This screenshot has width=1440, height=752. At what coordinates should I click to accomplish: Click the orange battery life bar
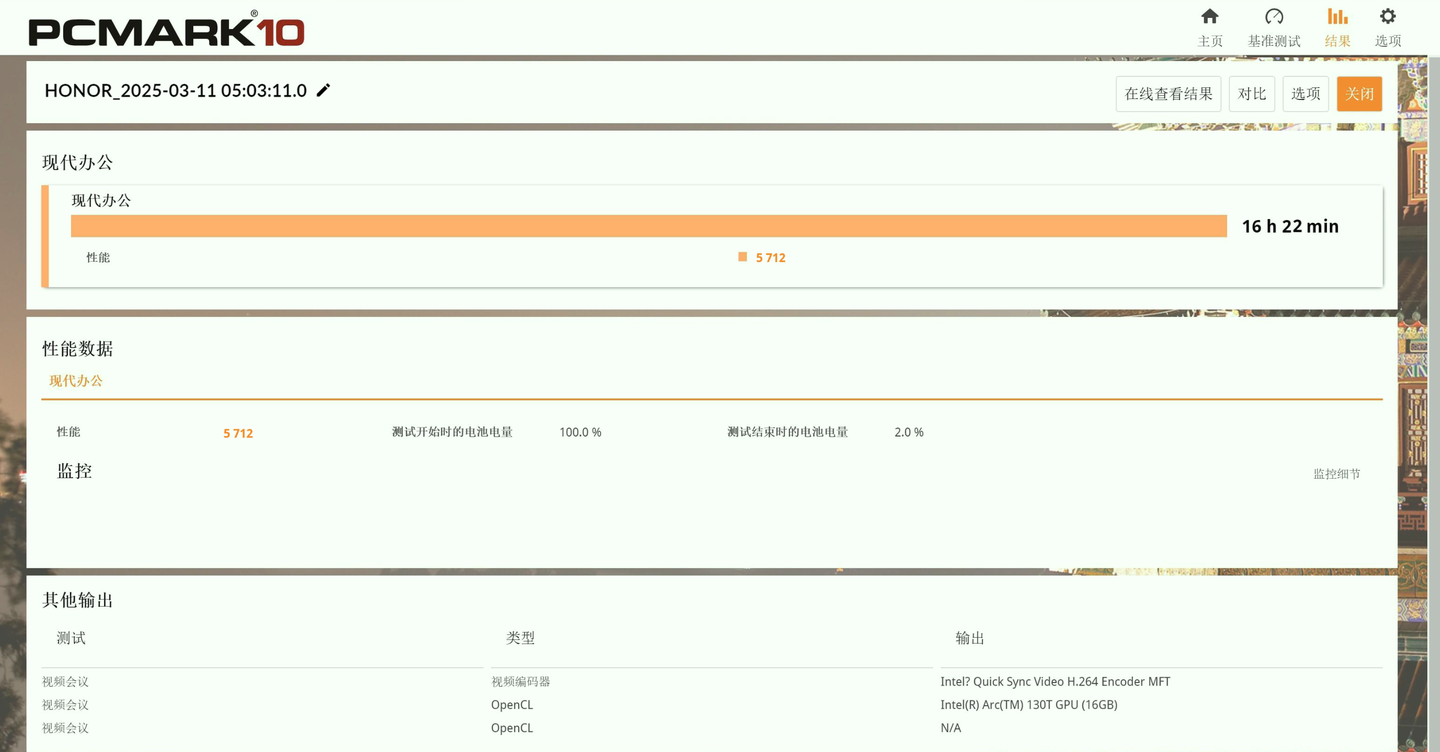pos(649,226)
